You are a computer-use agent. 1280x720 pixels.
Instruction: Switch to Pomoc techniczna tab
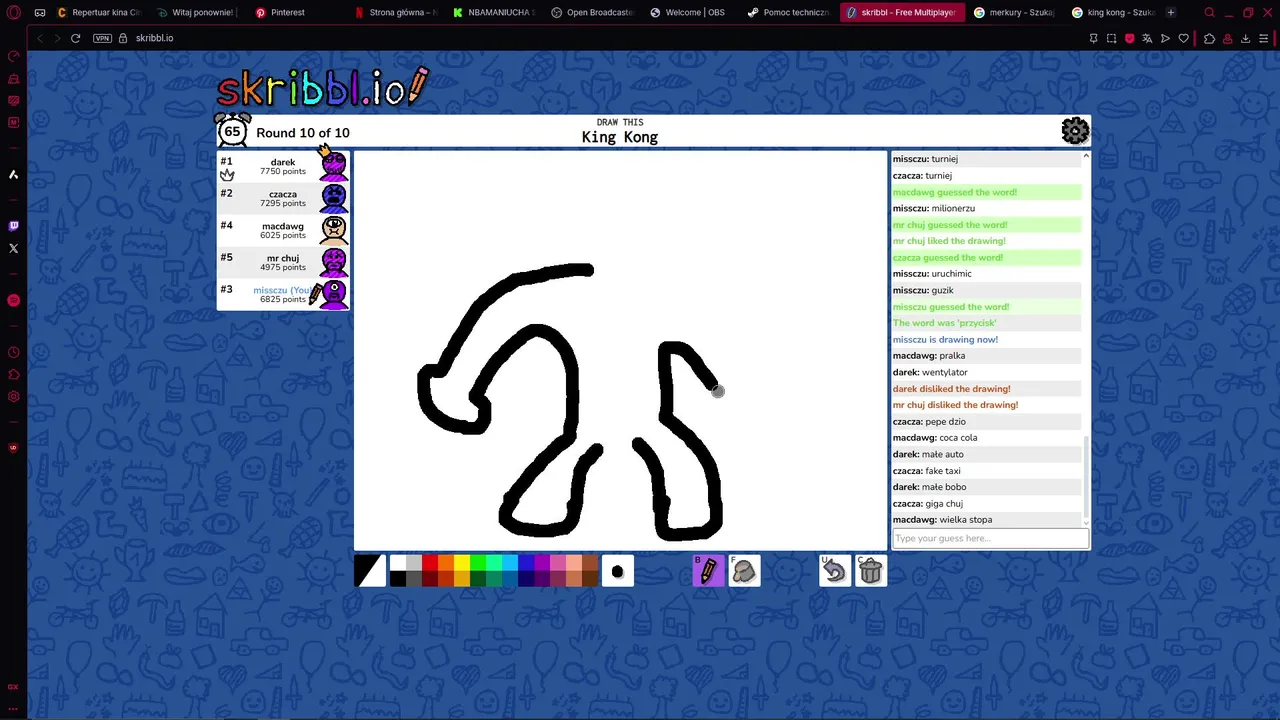click(789, 12)
